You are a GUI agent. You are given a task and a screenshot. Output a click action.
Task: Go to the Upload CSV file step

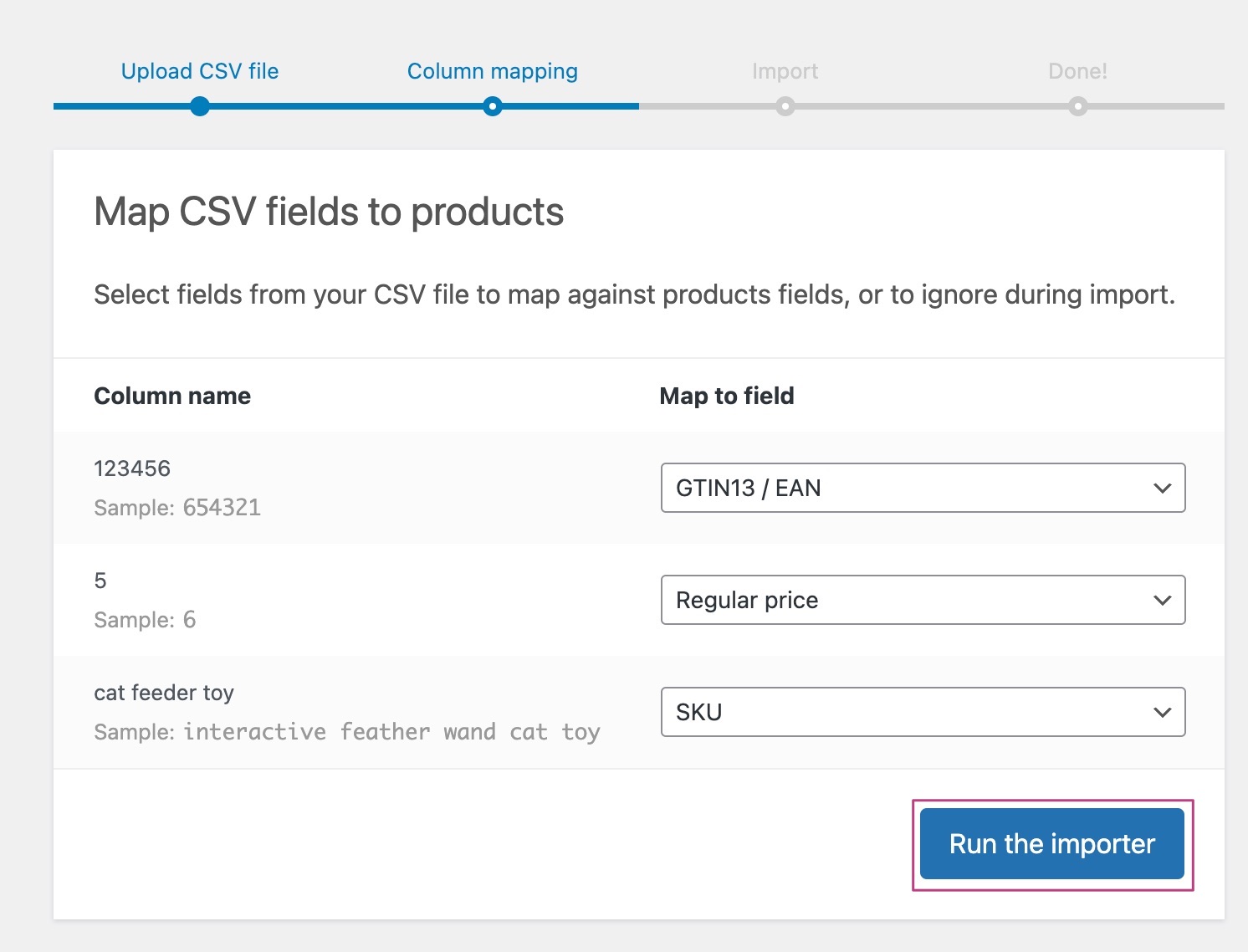click(x=200, y=71)
